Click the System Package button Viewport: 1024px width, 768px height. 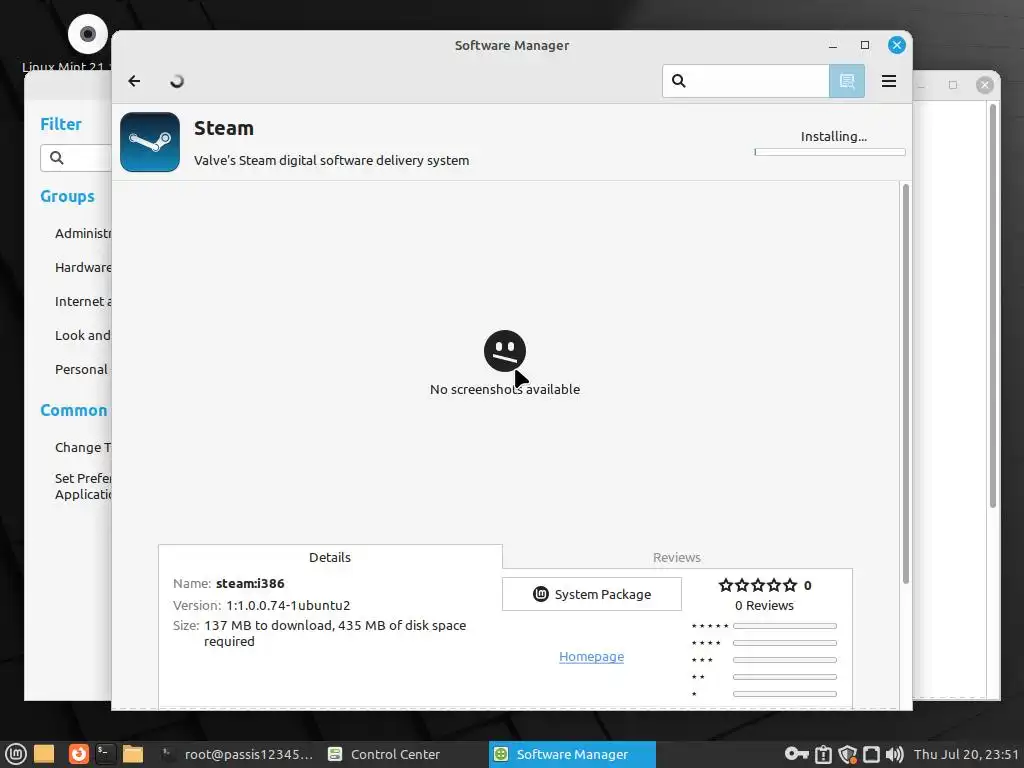point(592,594)
